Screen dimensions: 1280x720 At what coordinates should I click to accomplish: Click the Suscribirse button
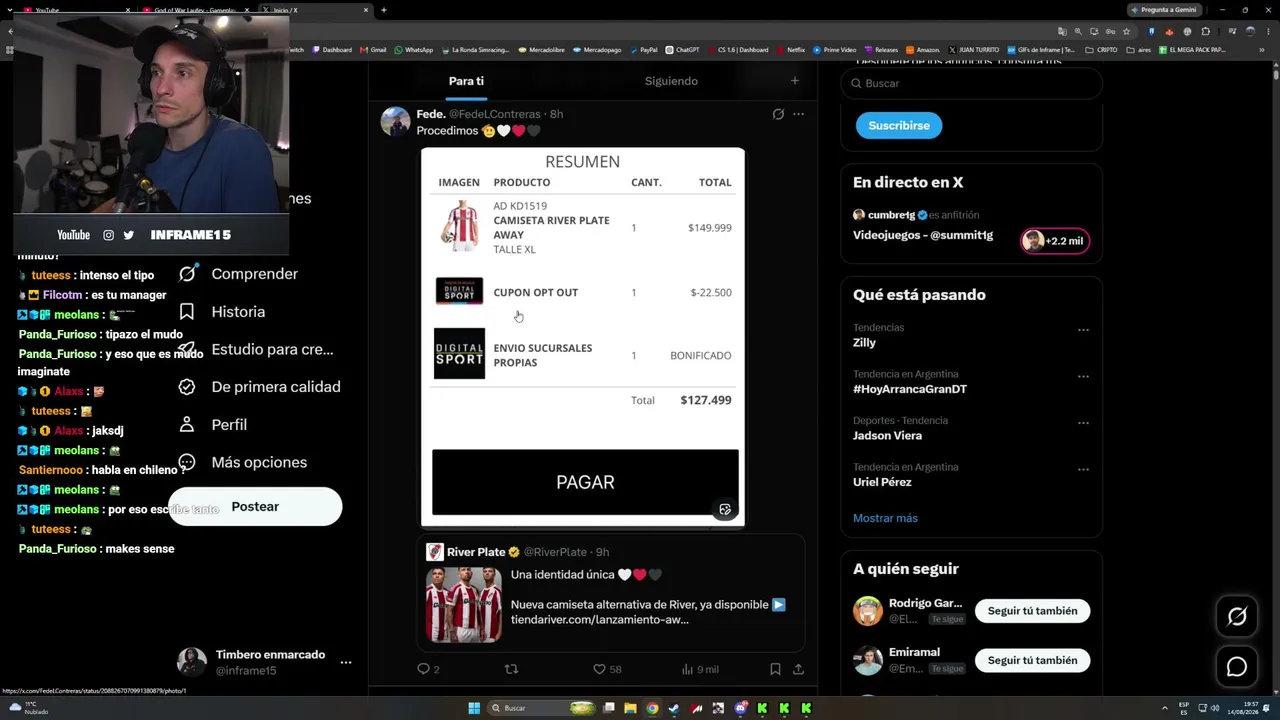pyautogui.click(x=899, y=125)
